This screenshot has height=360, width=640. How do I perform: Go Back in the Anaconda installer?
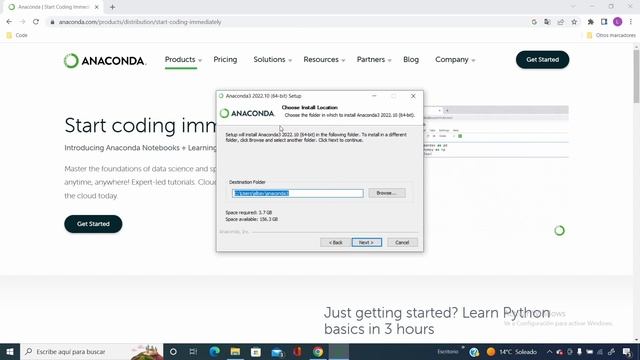pos(335,242)
